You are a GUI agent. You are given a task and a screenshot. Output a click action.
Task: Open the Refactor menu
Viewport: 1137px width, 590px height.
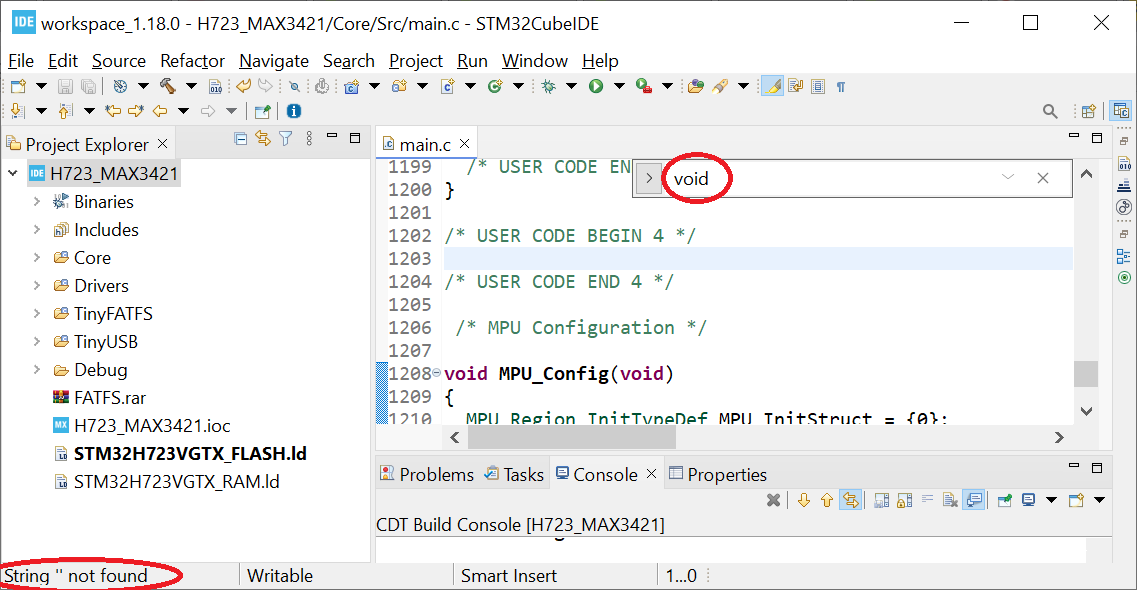pos(192,61)
